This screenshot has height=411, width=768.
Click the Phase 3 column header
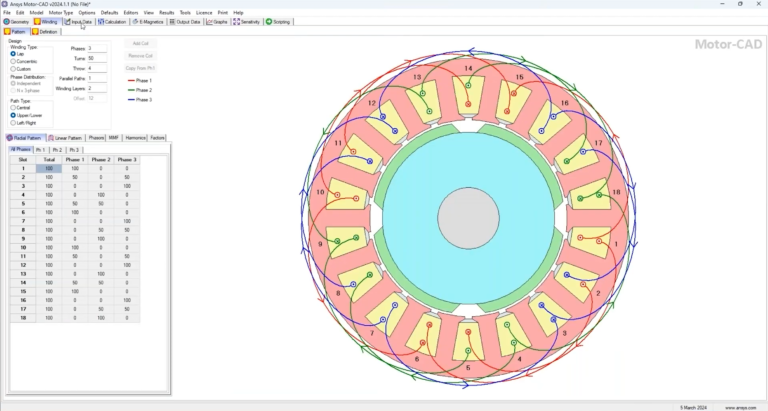(127, 160)
